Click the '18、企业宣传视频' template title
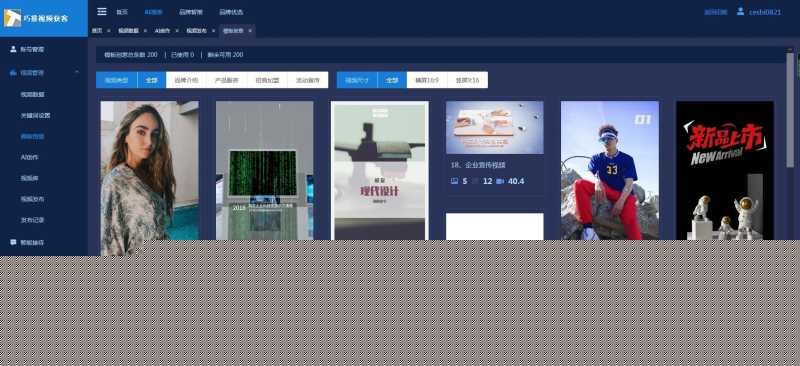 pyautogui.click(x=478, y=165)
